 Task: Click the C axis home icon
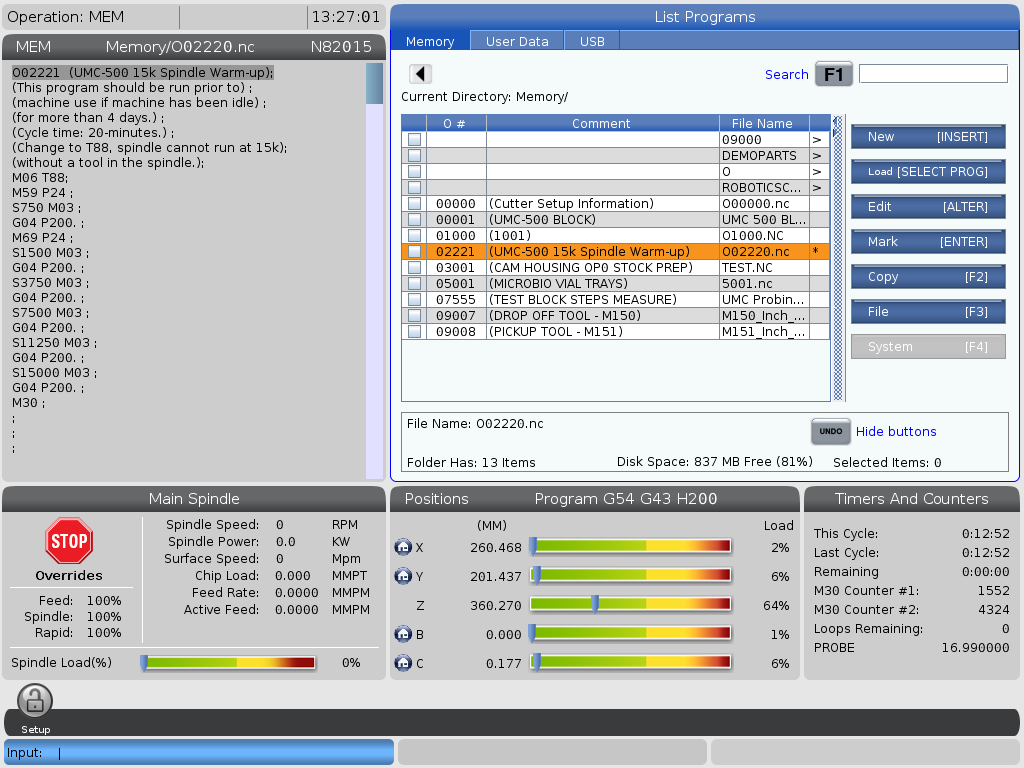[403, 663]
